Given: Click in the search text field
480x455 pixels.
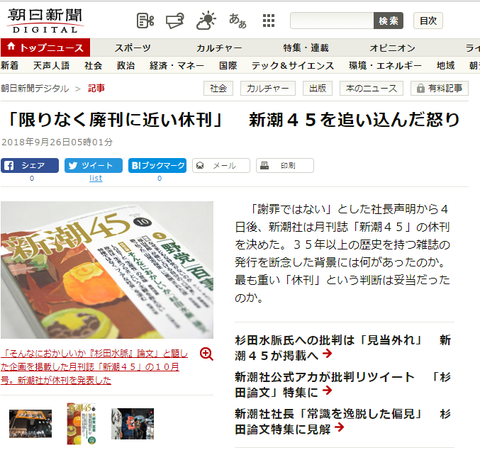Looking at the screenshot, I should click(x=332, y=21).
